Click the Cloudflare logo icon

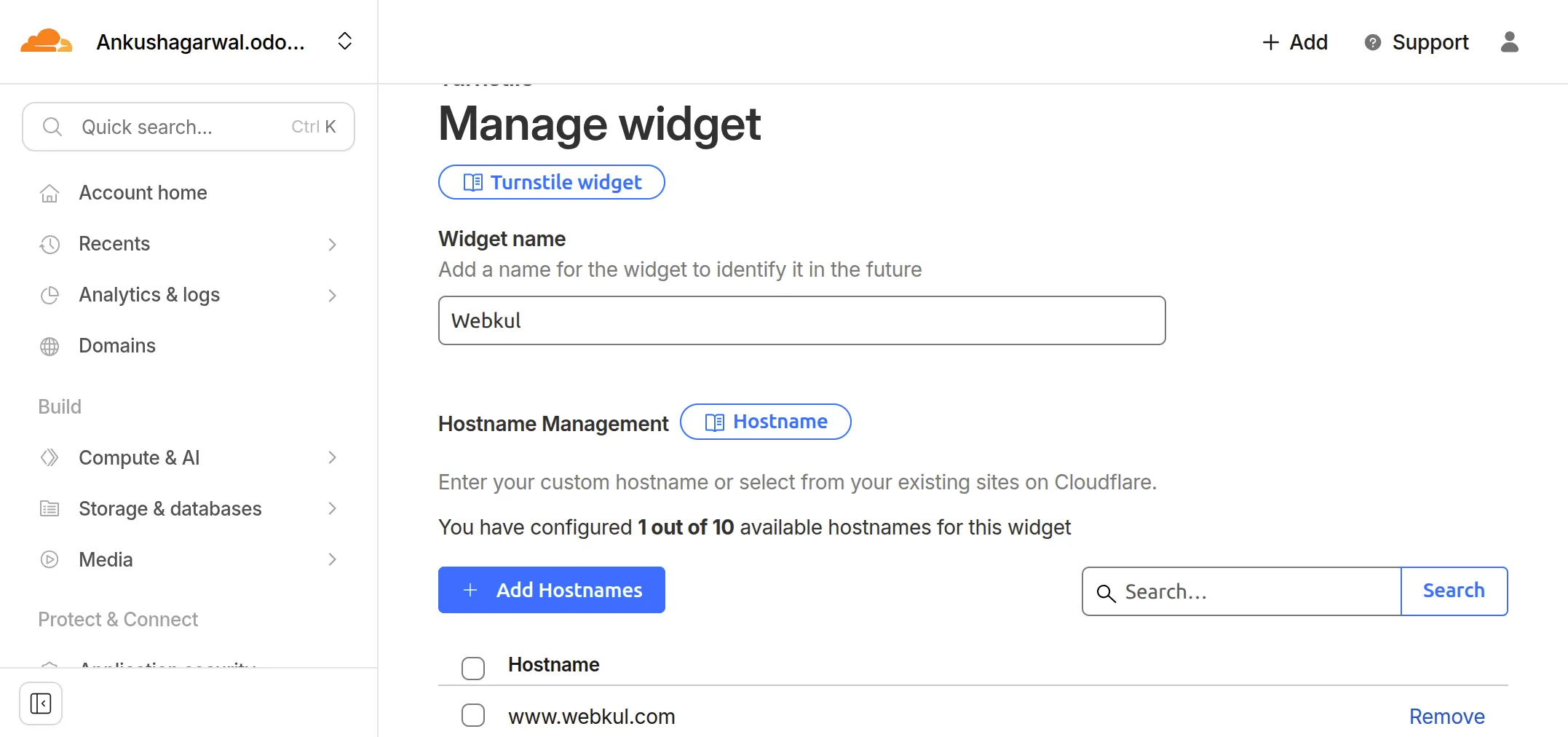click(46, 42)
